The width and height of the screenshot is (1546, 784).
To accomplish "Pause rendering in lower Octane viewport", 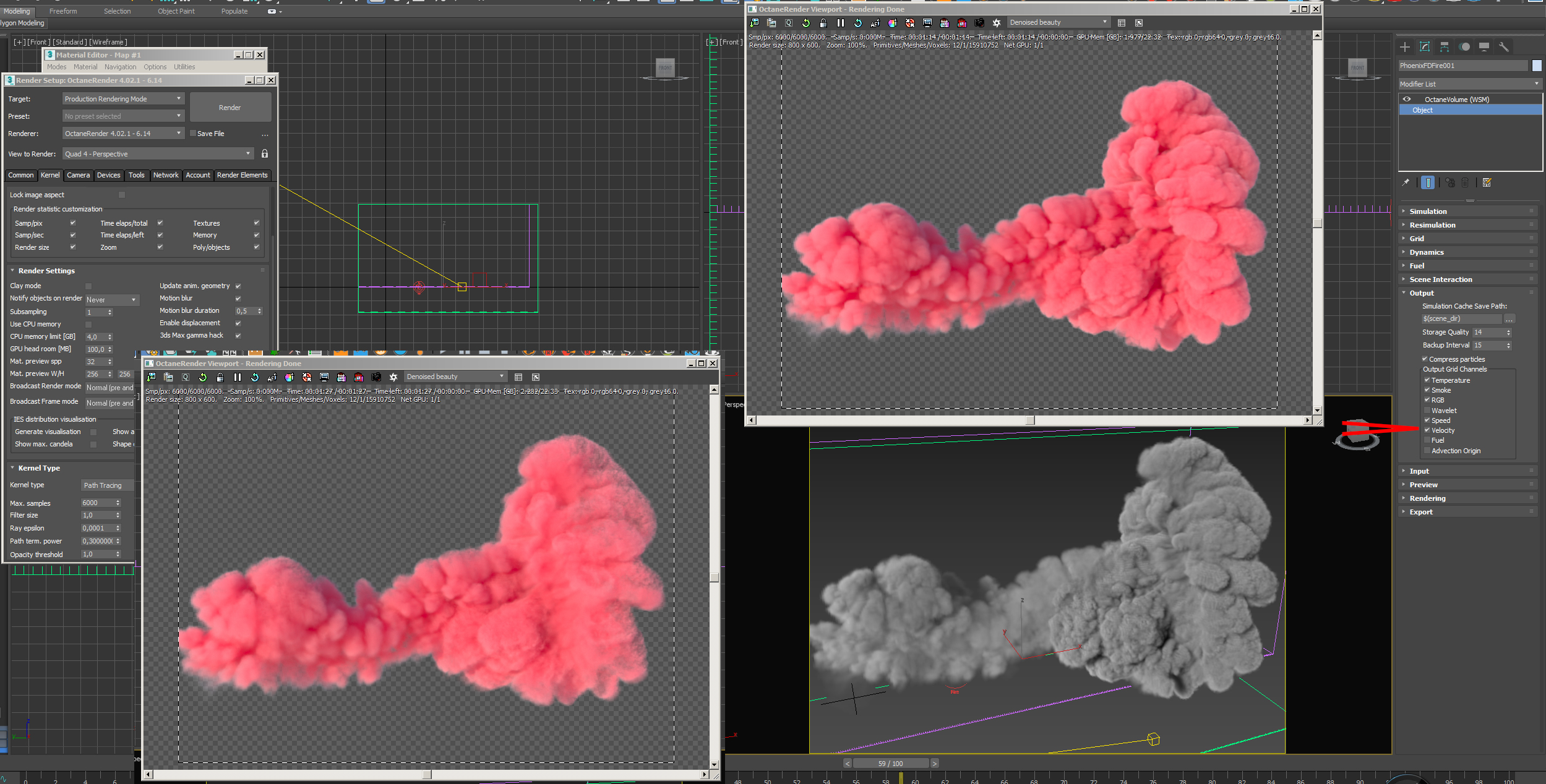I will tap(238, 377).
